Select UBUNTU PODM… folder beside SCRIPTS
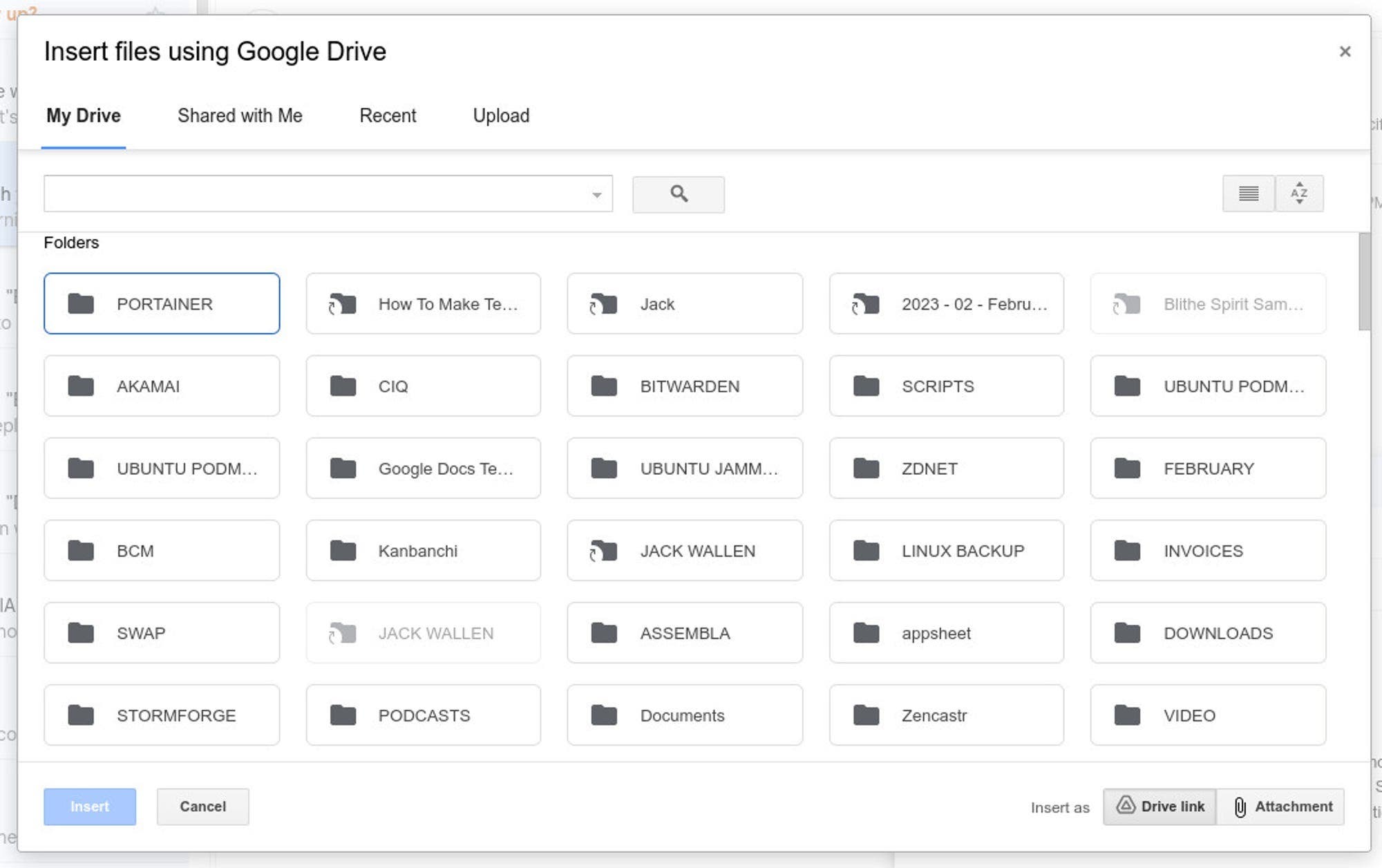1382x868 pixels. (1208, 386)
